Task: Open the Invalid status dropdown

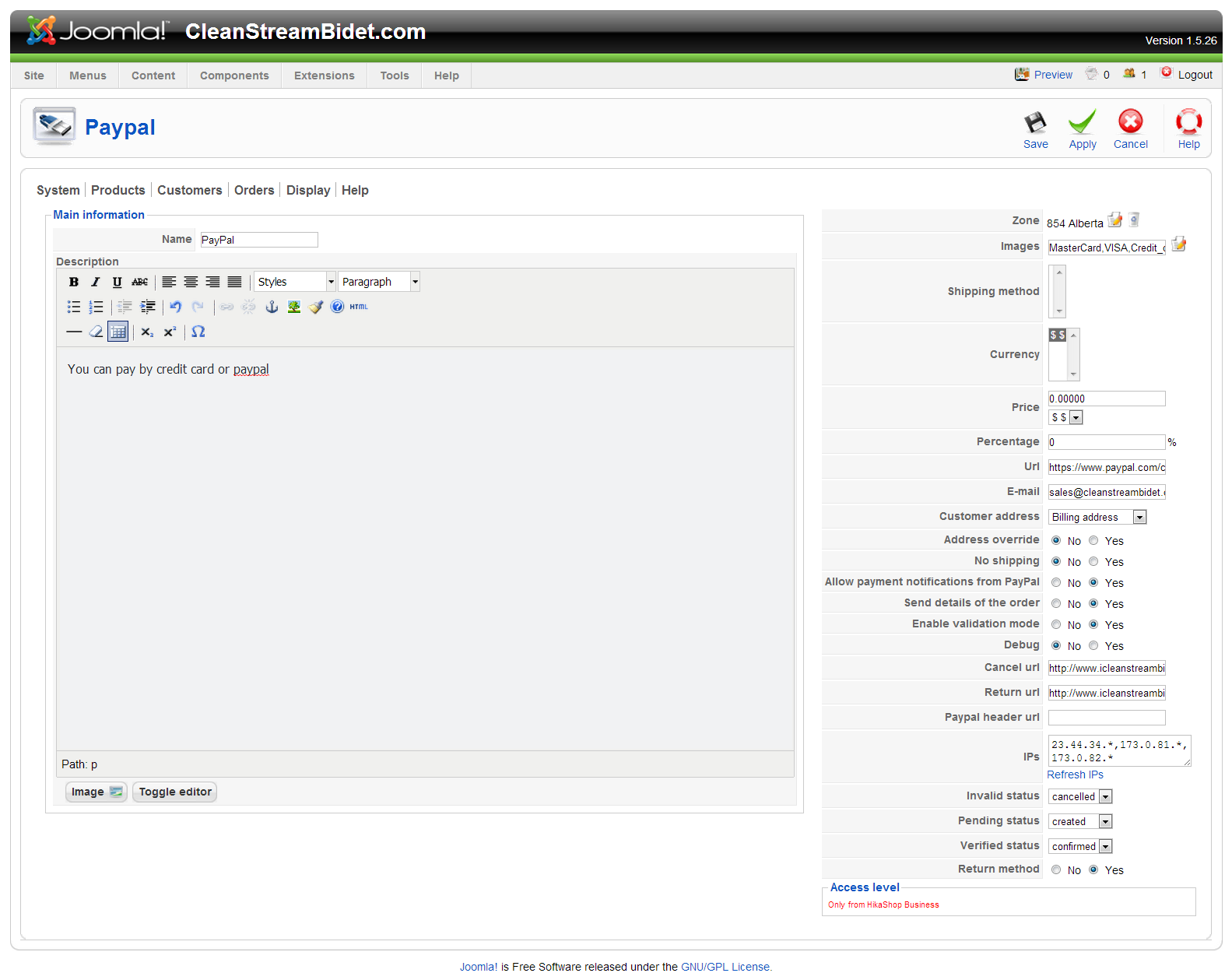Action: coord(1080,796)
